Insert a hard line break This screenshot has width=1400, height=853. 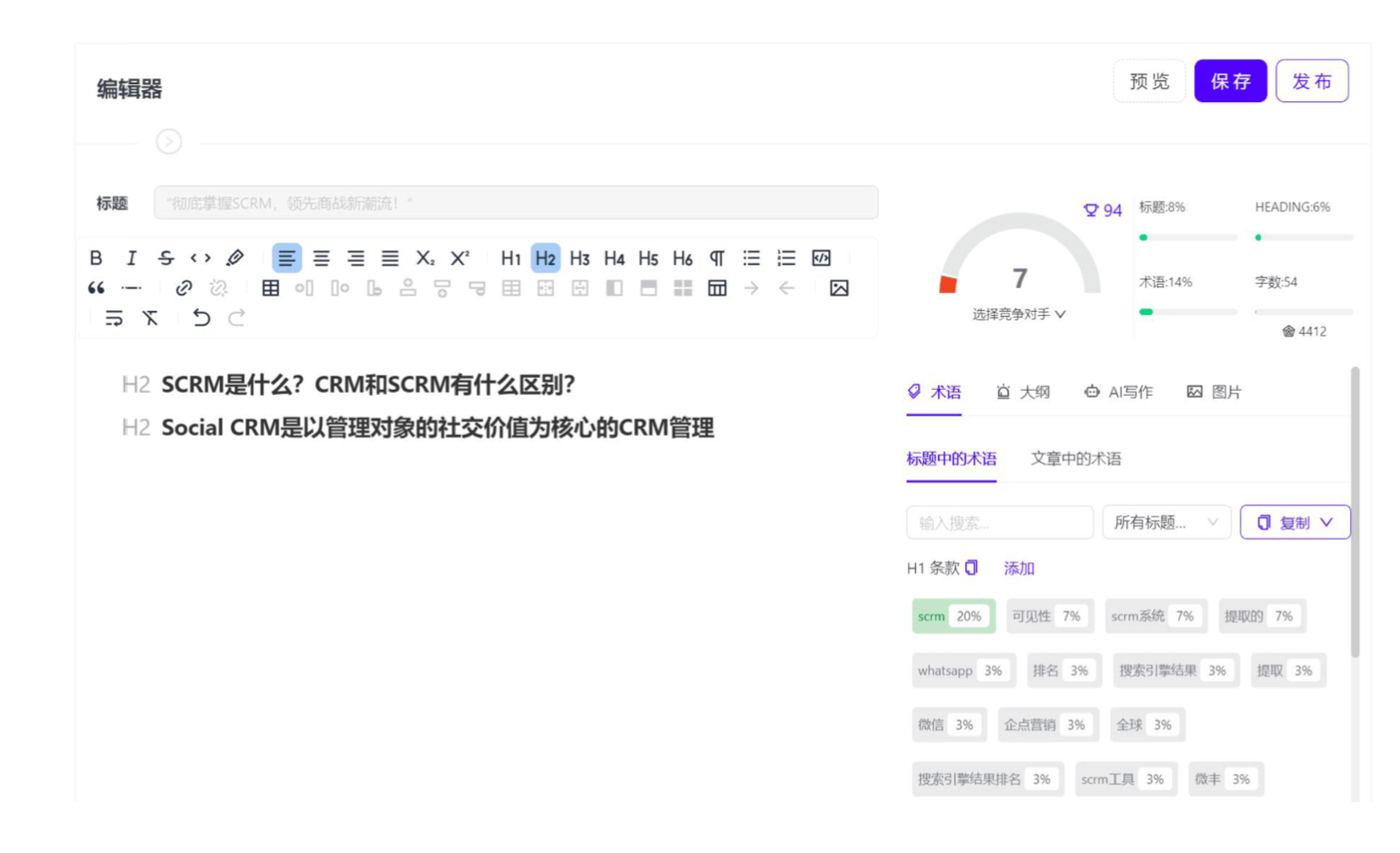click(x=114, y=318)
